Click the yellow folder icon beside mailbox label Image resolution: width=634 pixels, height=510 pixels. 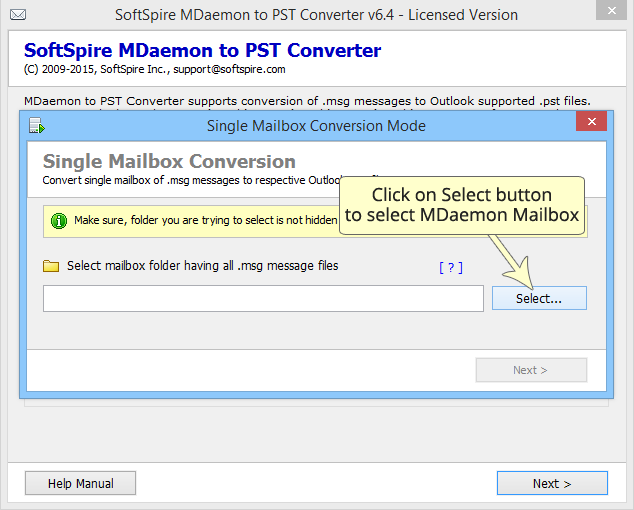click(51, 266)
